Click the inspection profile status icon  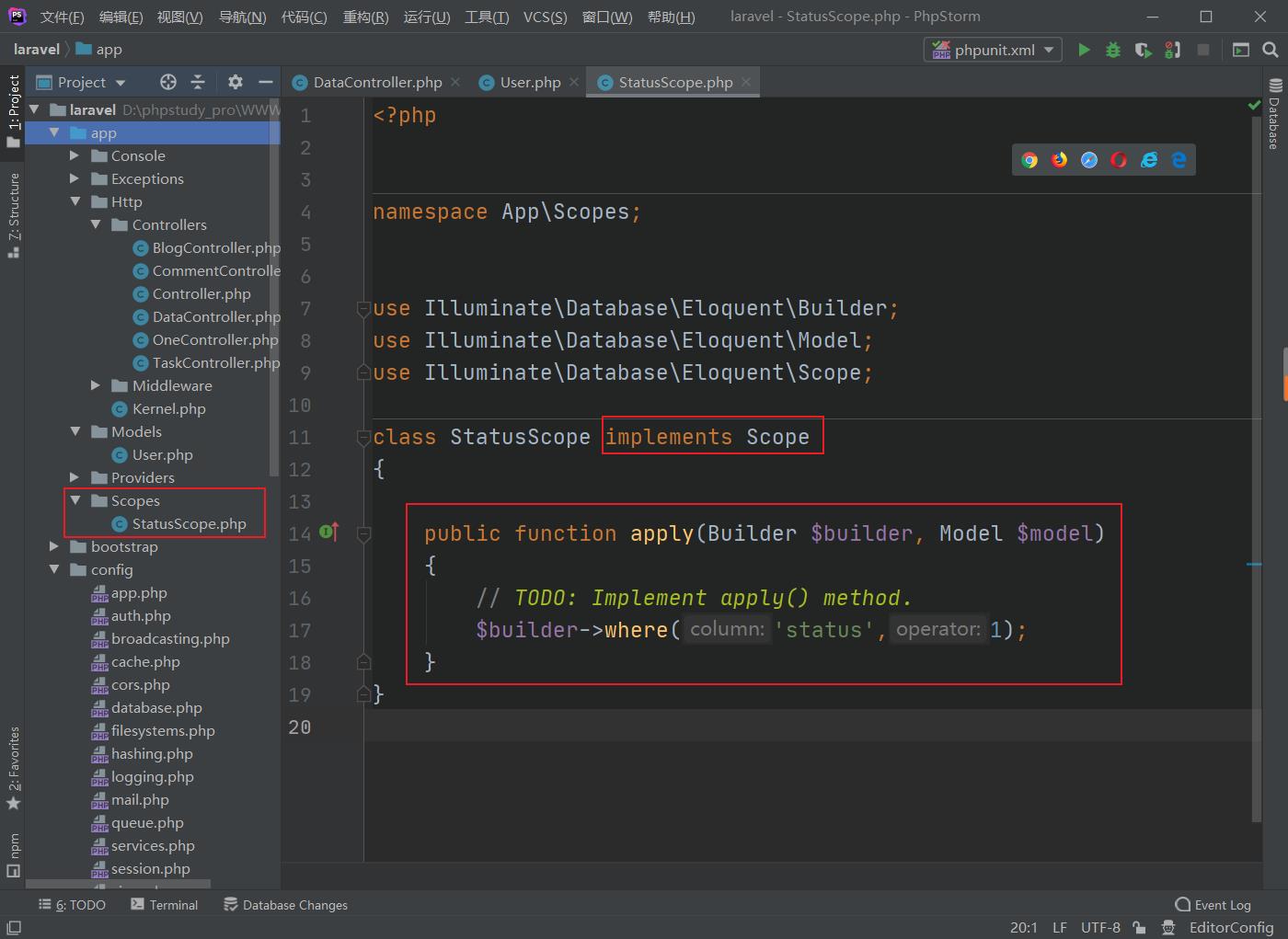1168,927
